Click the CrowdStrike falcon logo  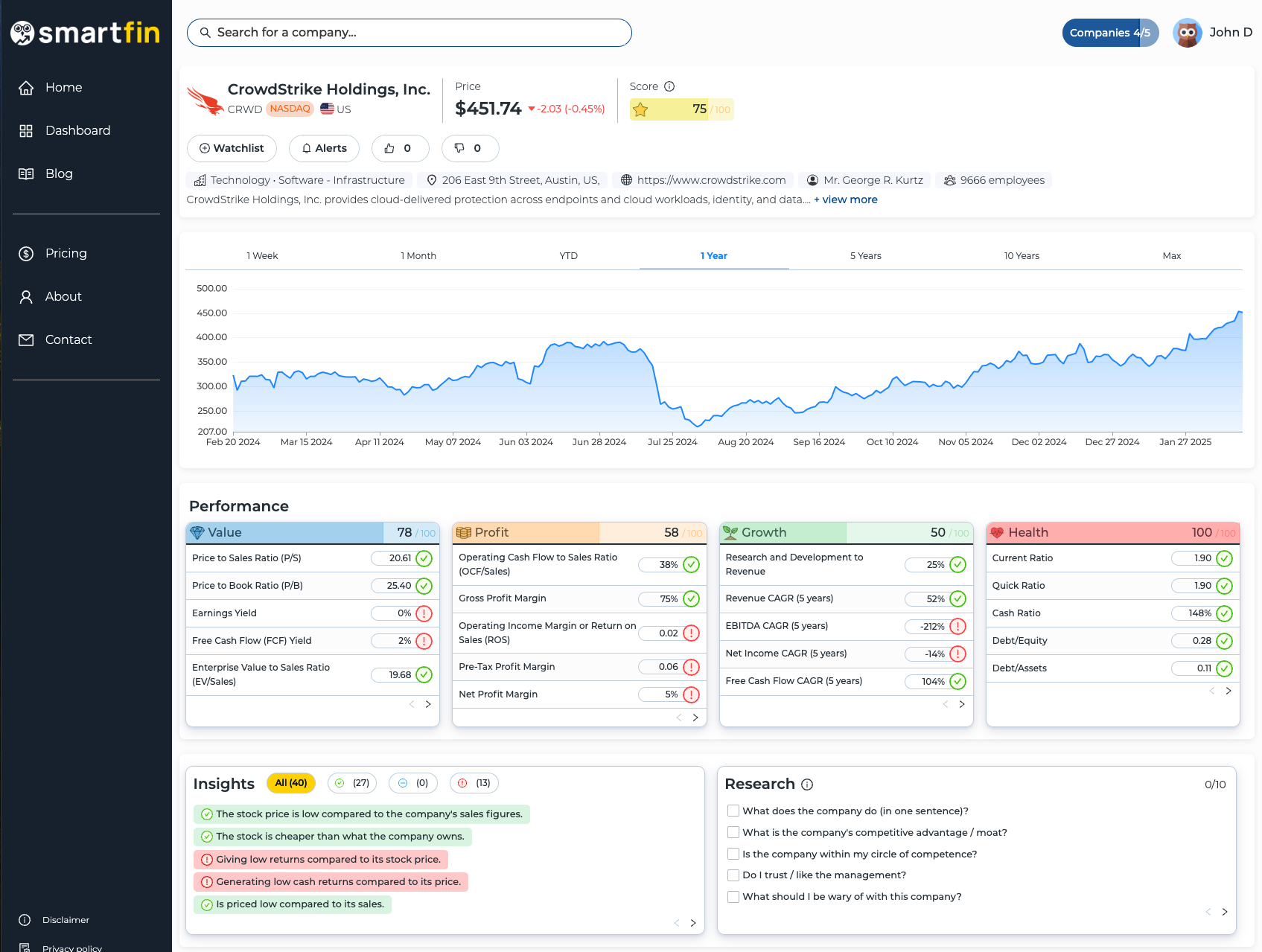pos(205,100)
